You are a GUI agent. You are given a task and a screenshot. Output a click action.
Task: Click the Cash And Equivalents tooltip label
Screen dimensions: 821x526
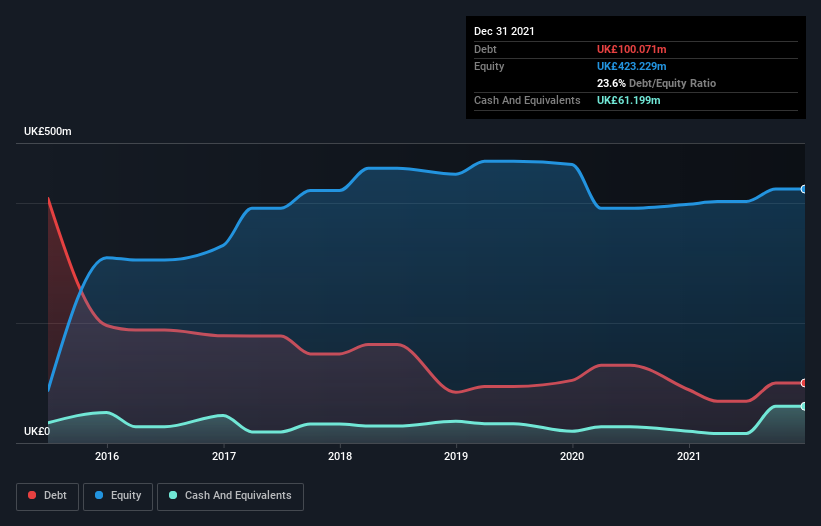point(527,100)
